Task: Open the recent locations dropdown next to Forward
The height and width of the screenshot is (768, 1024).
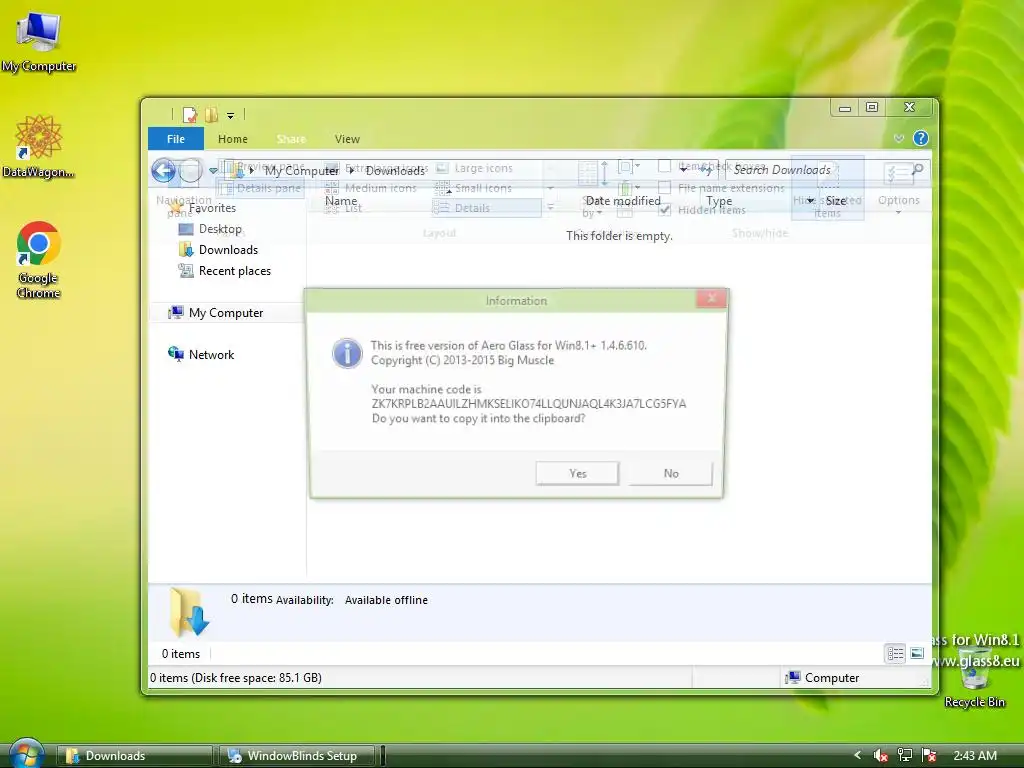Action: coord(213,170)
